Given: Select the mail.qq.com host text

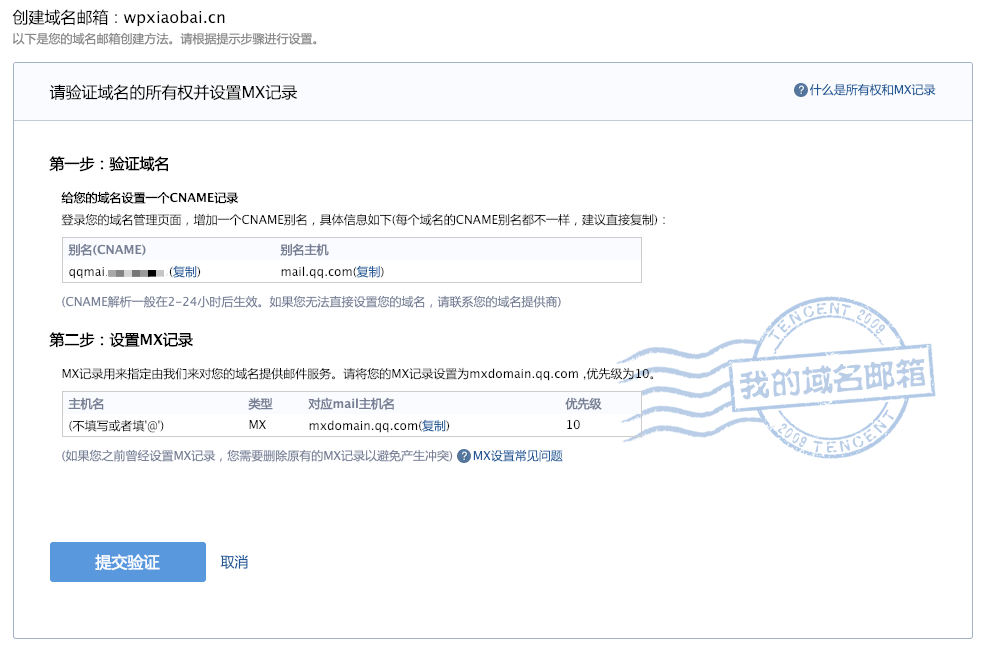Looking at the screenshot, I should (x=317, y=272).
